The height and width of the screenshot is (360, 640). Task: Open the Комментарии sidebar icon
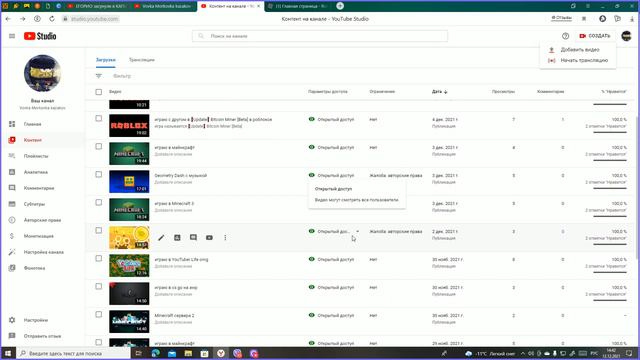coord(12,188)
